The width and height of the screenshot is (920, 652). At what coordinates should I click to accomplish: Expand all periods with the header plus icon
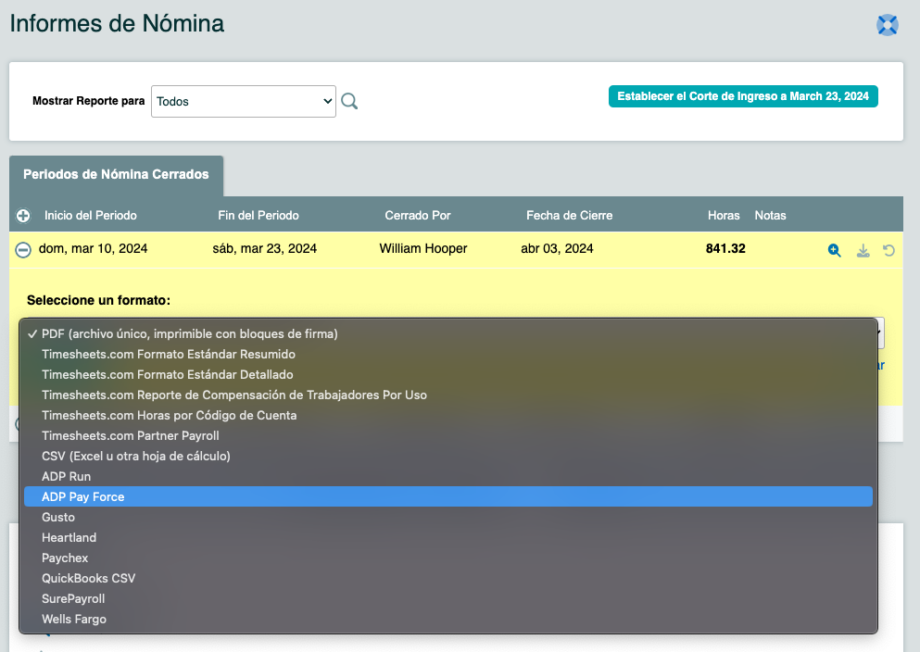(23, 216)
